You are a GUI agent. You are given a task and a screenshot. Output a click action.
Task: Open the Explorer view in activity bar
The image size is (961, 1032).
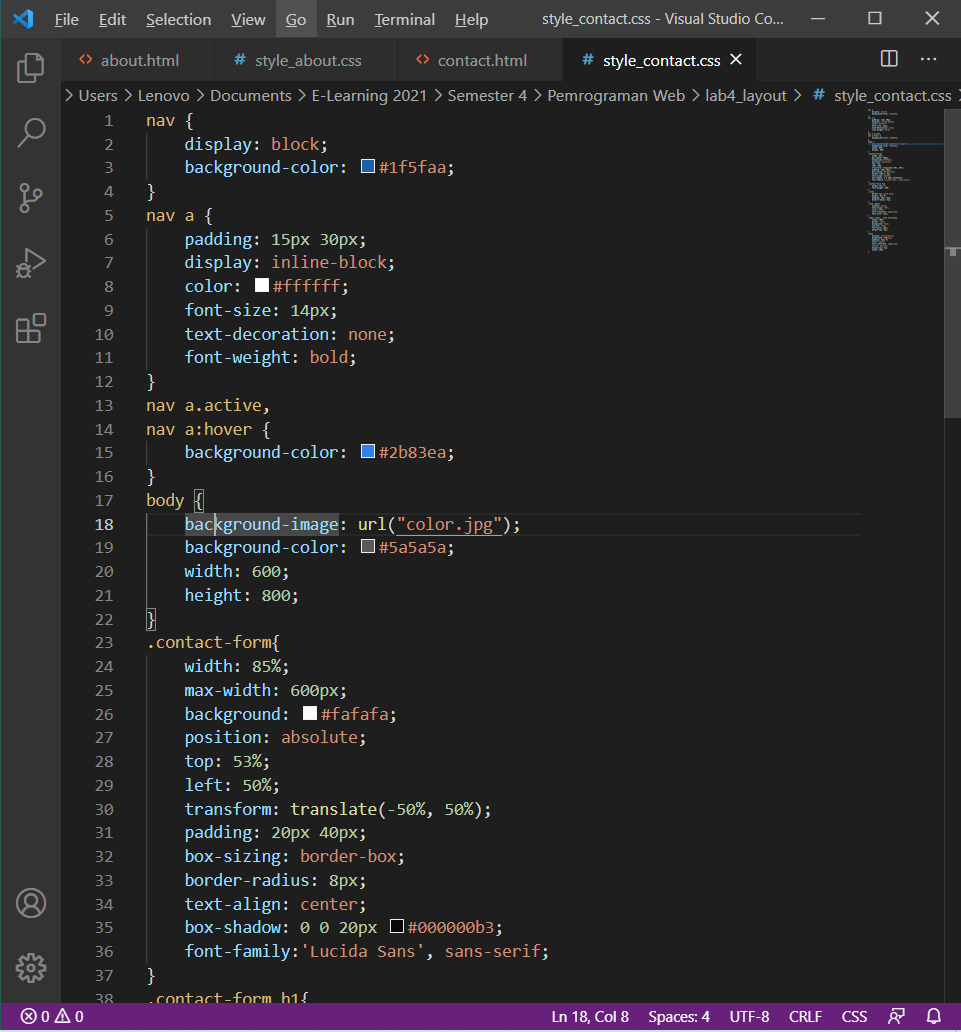(x=31, y=68)
